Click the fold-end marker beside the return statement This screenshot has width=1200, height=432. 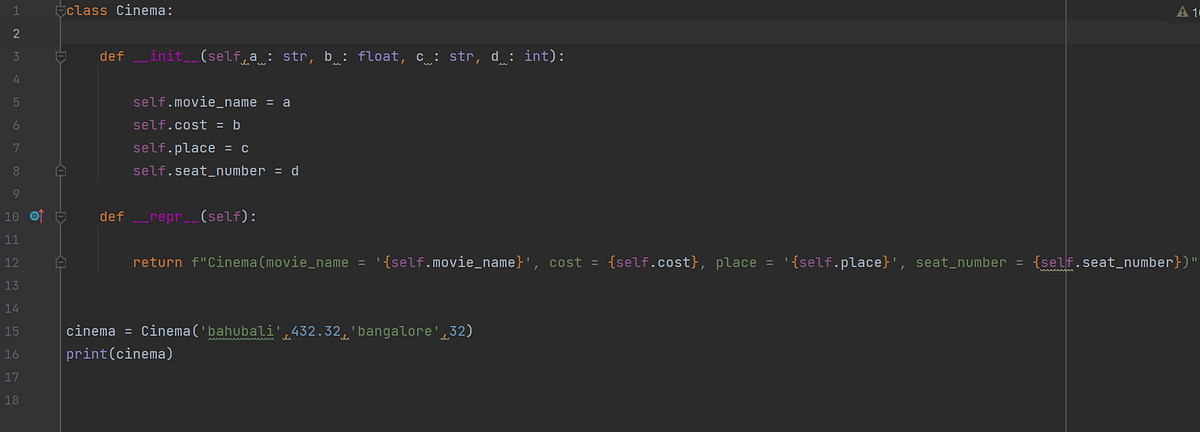(60, 262)
